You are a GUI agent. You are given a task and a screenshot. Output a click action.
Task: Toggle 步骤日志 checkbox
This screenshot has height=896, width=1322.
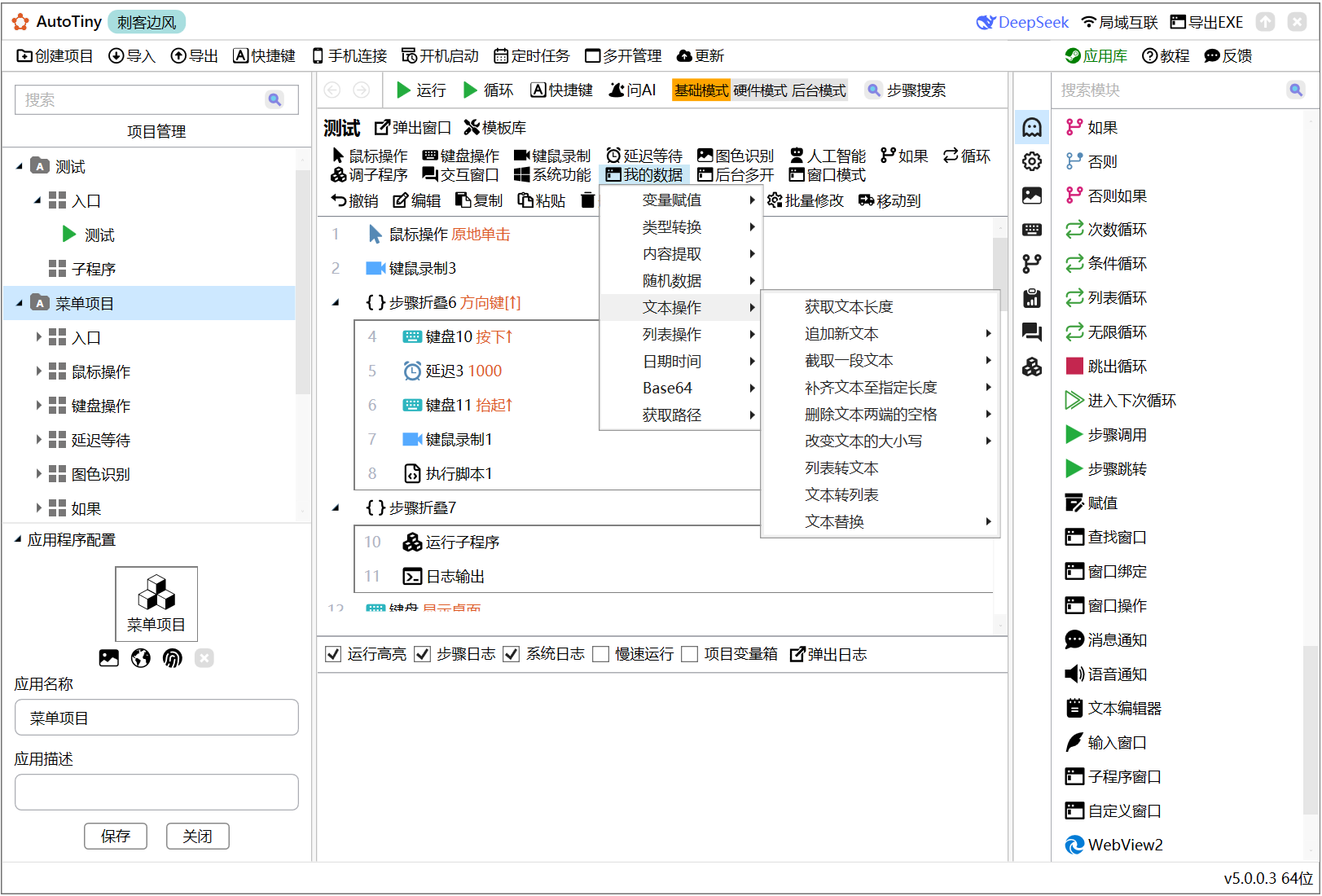422,654
